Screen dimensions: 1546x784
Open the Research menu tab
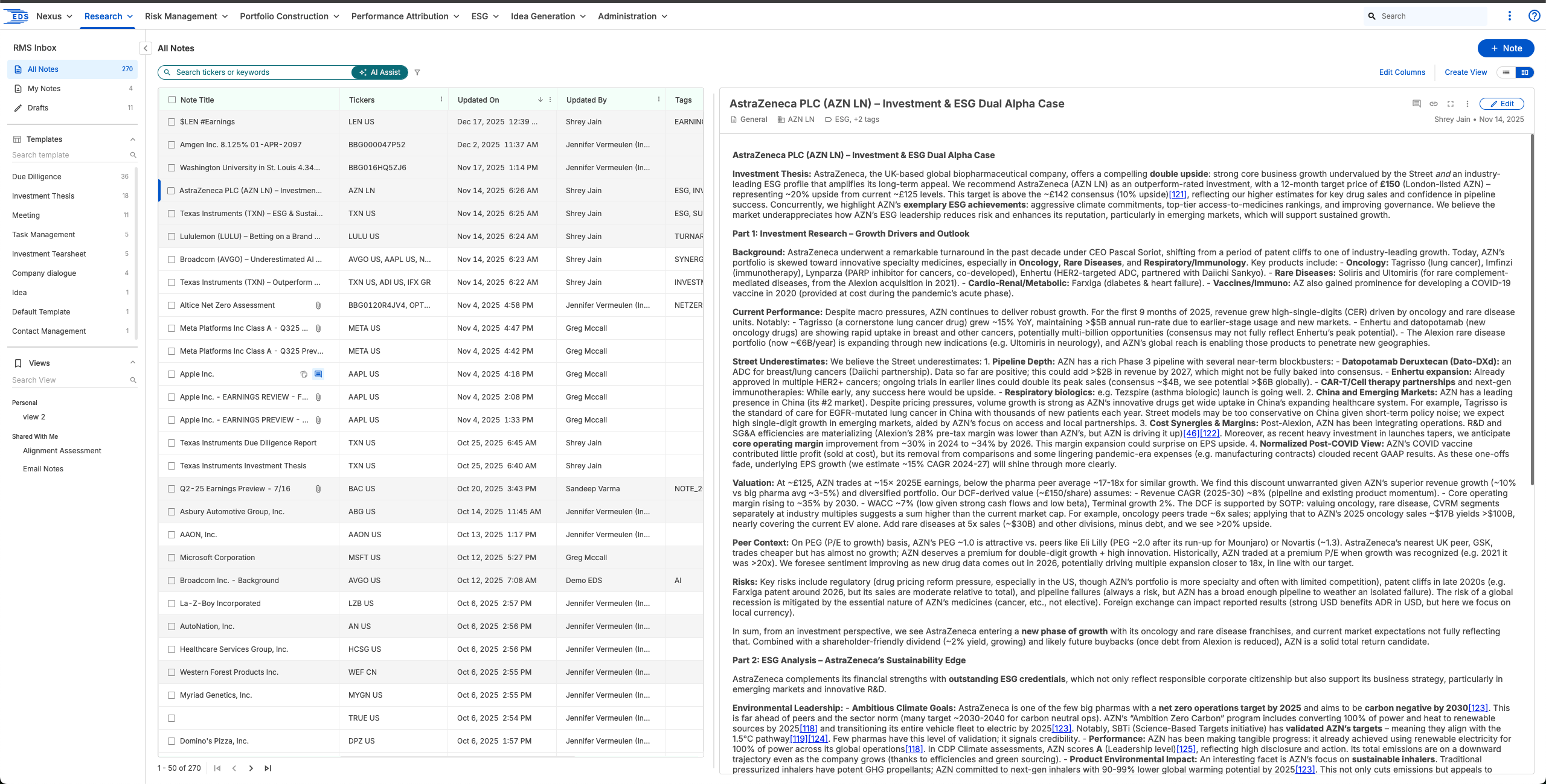pyautogui.click(x=109, y=16)
